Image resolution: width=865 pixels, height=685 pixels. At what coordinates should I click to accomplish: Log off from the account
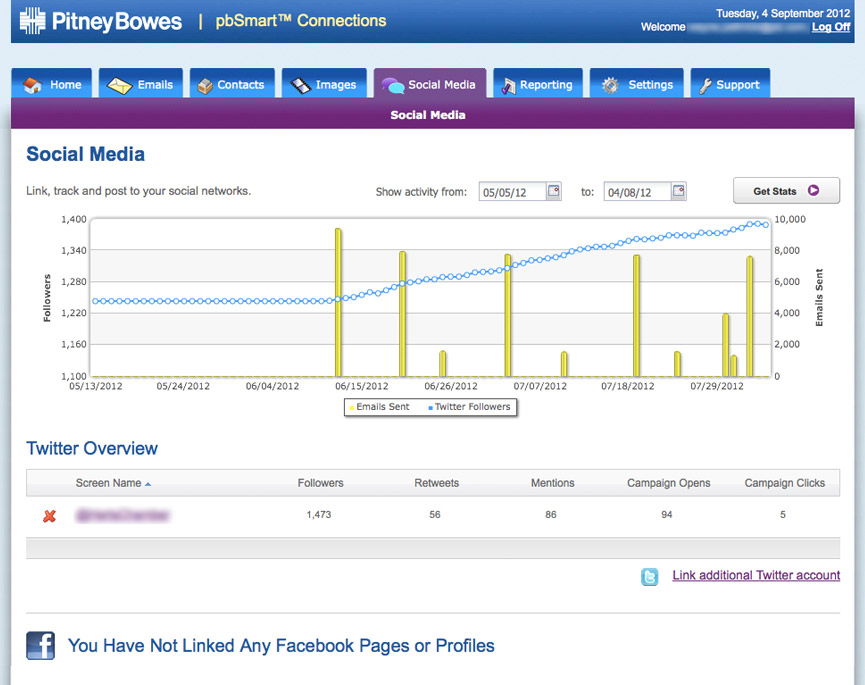pos(831,26)
